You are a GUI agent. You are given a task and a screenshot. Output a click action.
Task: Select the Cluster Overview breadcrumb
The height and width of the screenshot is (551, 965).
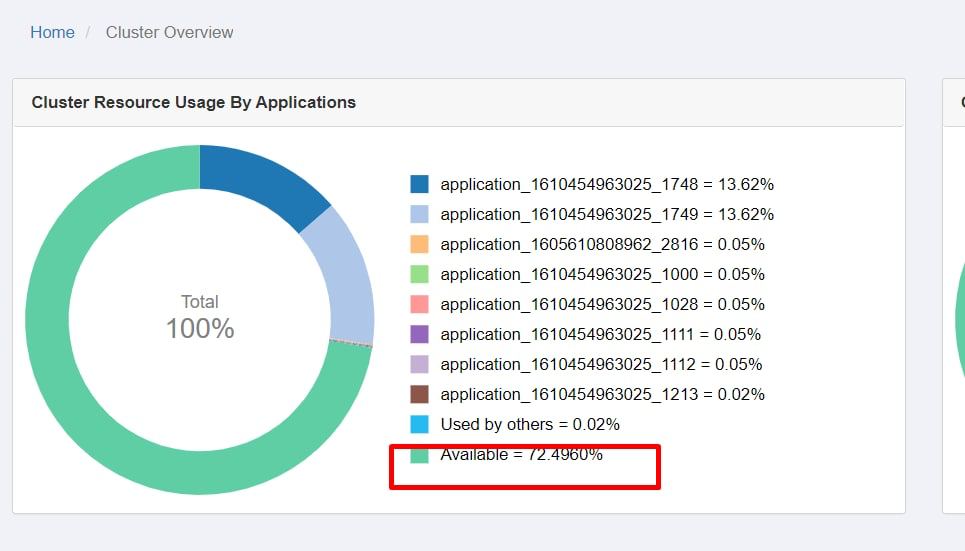pos(169,32)
